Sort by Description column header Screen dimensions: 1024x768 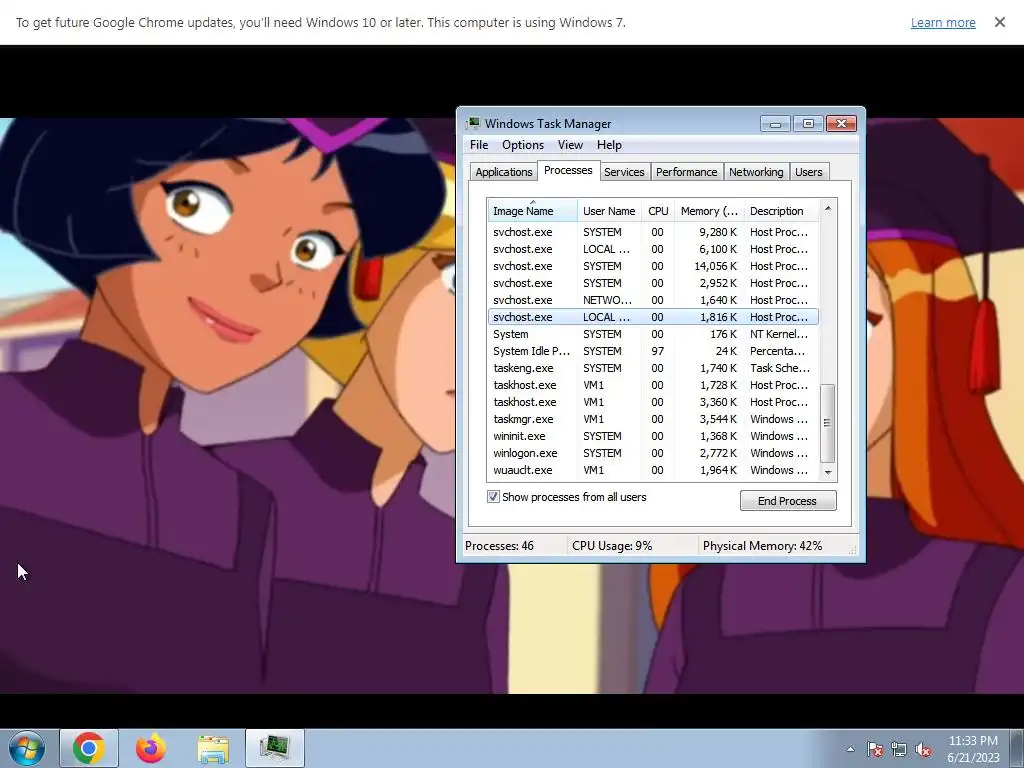pyautogui.click(x=781, y=211)
